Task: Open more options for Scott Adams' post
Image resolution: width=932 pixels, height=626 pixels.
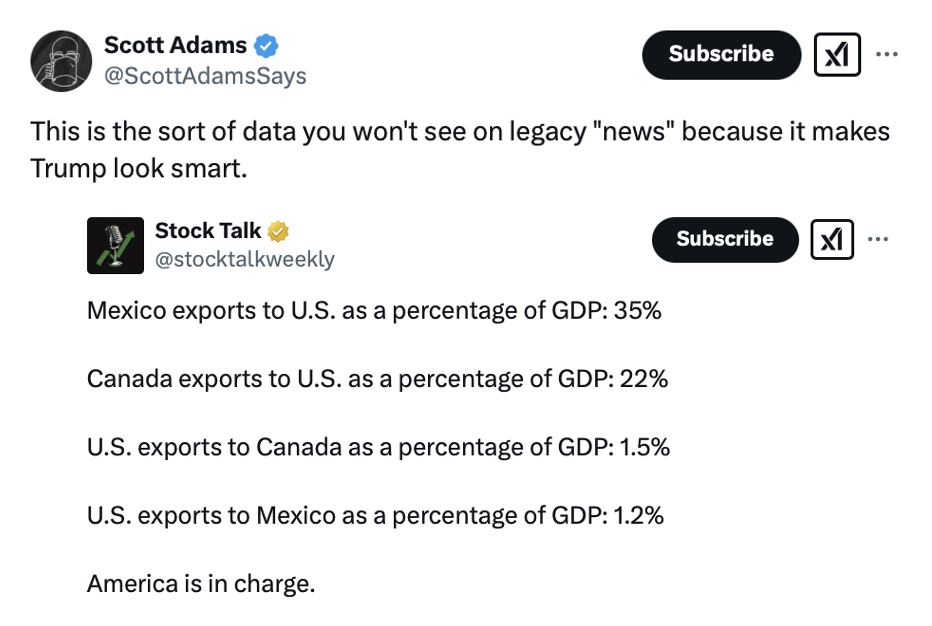Action: [x=886, y=54]
